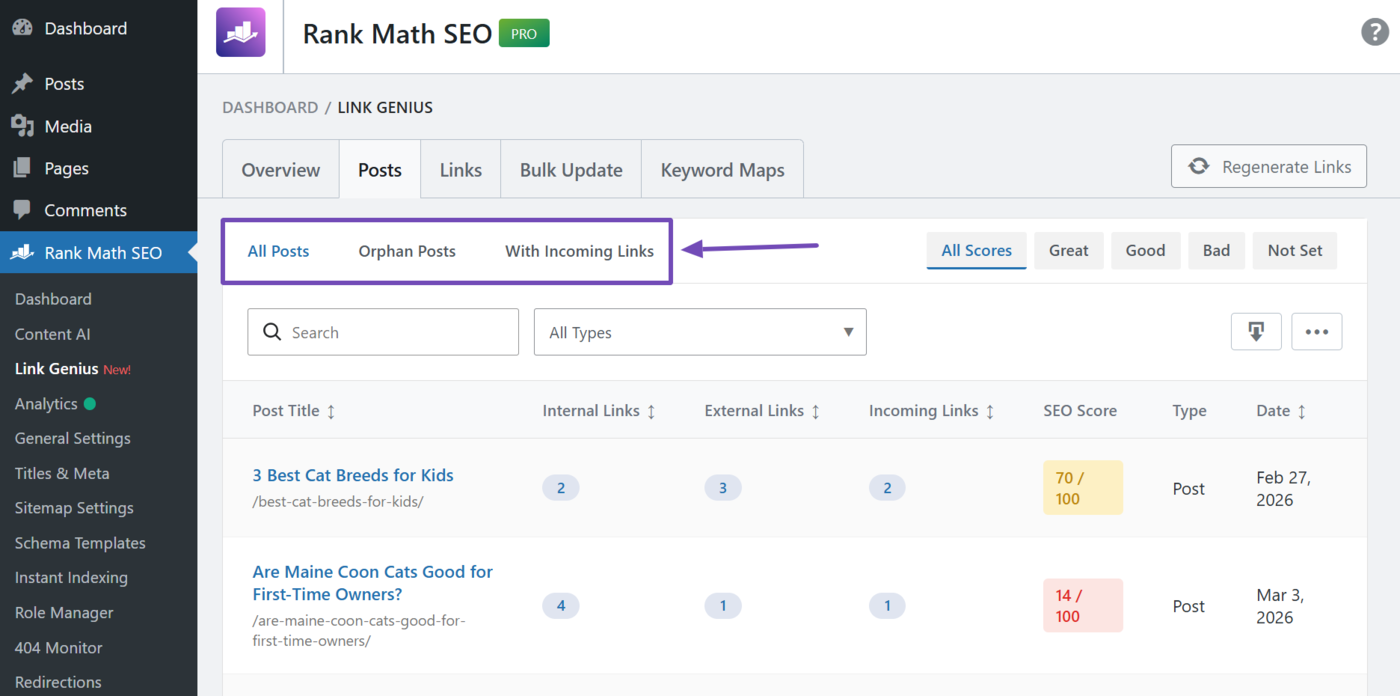Open Redirections submenu item
Viewport: 1400px width, 696px height.
pos(58,682)
